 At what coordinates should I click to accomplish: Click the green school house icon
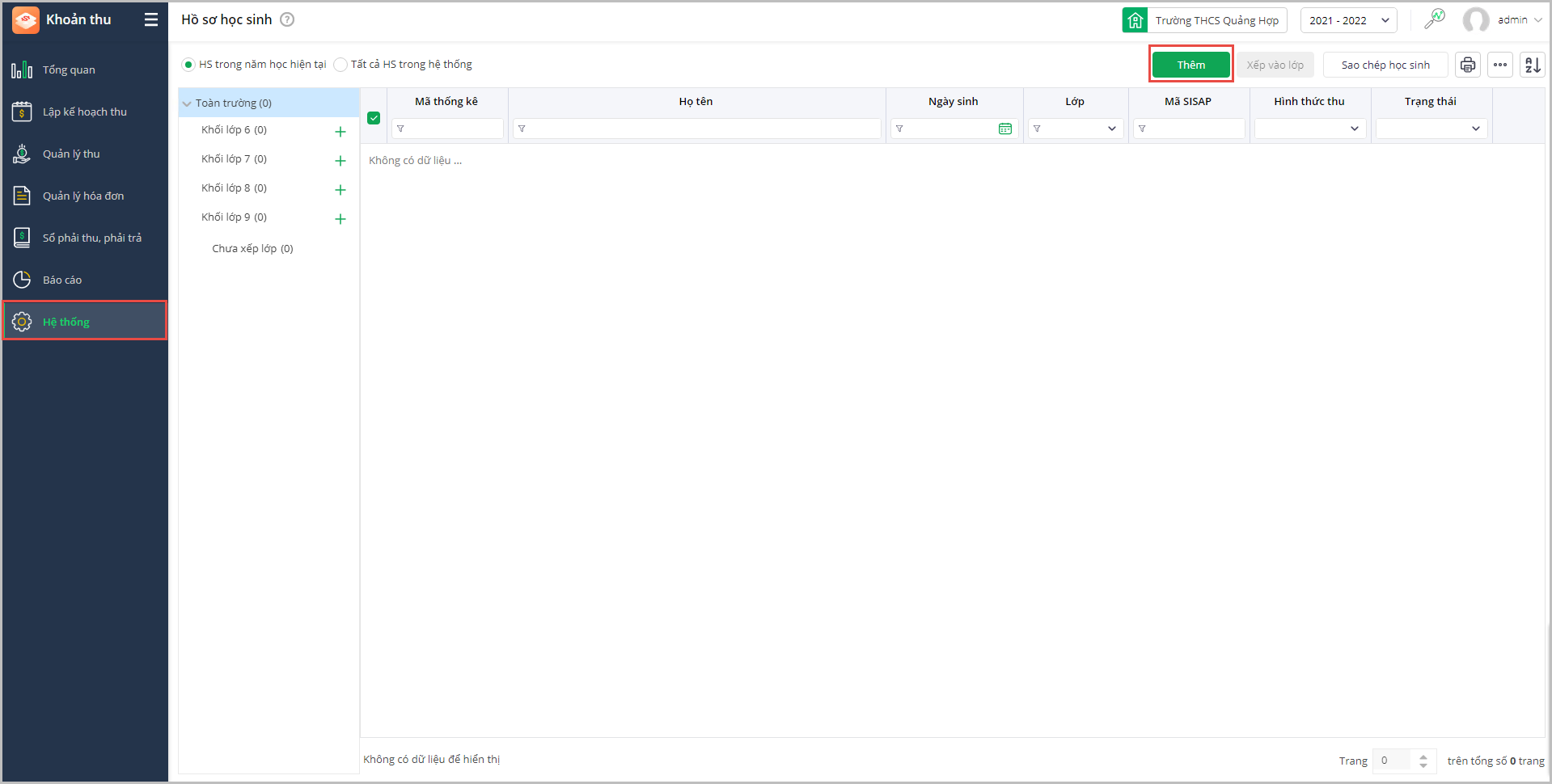coord(1135,20)
